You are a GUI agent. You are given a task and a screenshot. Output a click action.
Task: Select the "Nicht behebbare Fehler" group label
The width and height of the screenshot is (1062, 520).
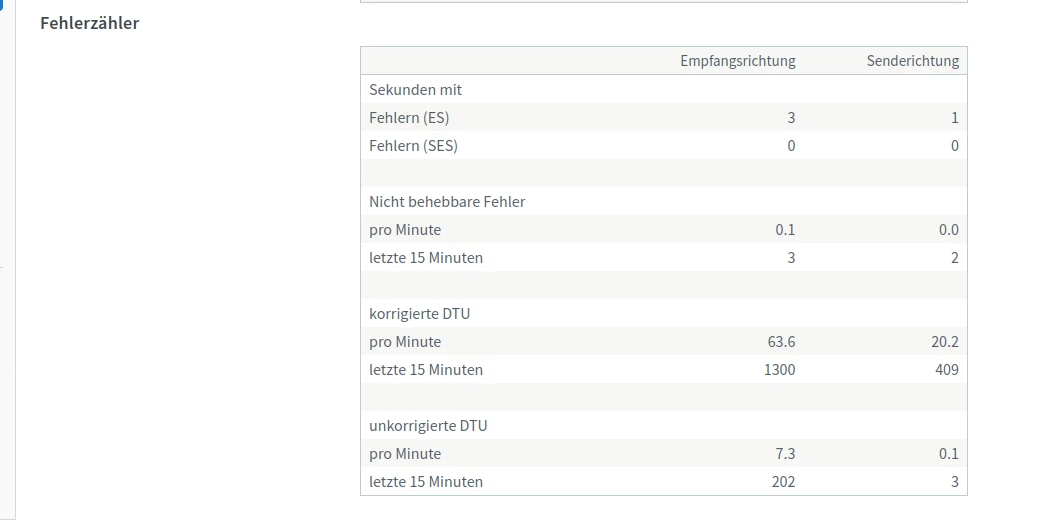click(447, 202)
